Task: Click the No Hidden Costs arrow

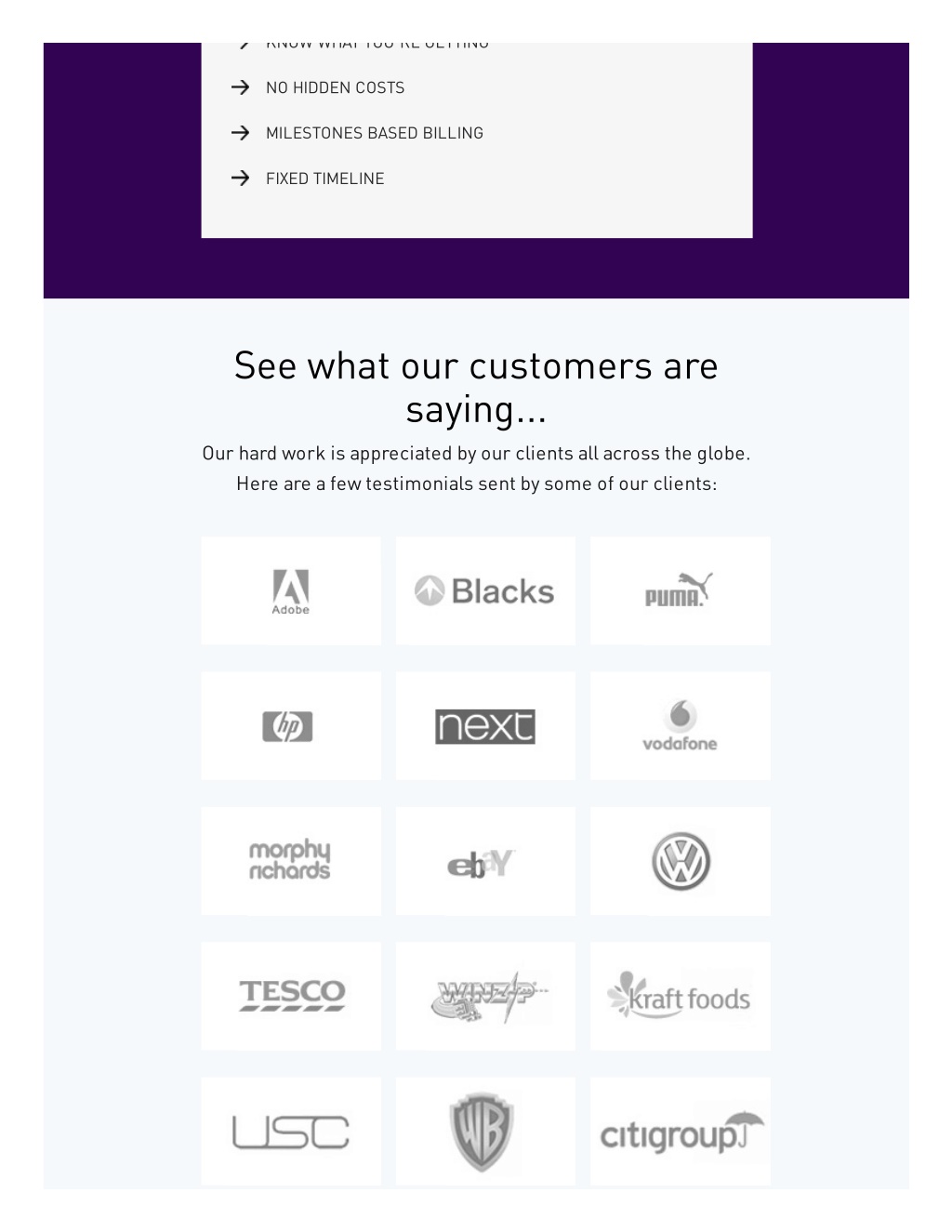Action: point(241,87)
